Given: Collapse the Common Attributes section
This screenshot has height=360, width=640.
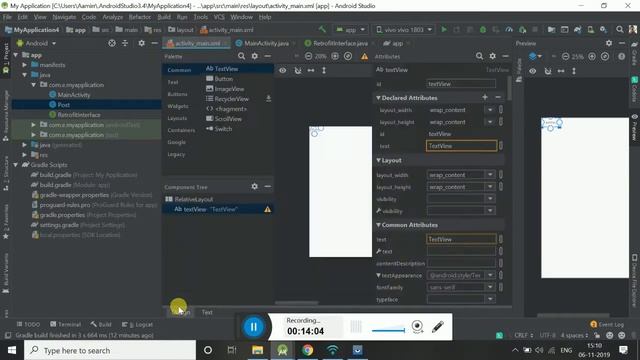Looking at the screenshot, I should [x=378, y=225].
